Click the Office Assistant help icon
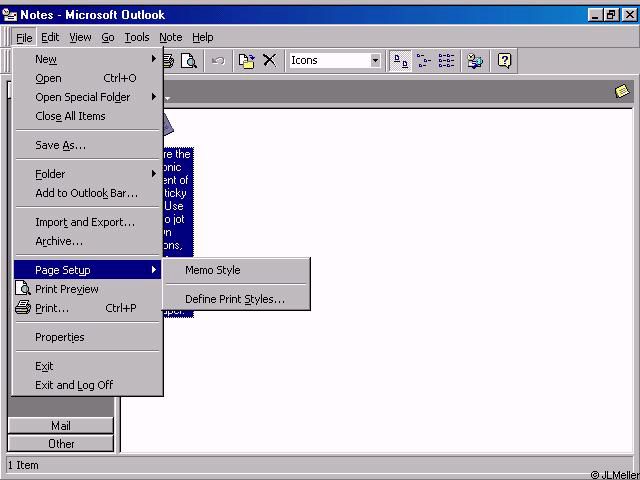This screenshot has height=480, width=640. click(504, 61)
